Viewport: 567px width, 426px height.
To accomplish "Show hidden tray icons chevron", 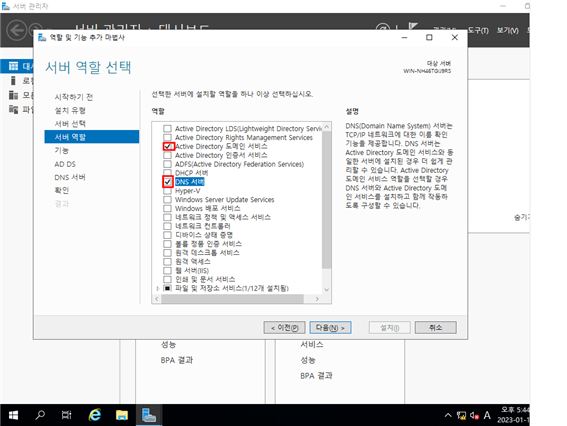I will 448,415.
